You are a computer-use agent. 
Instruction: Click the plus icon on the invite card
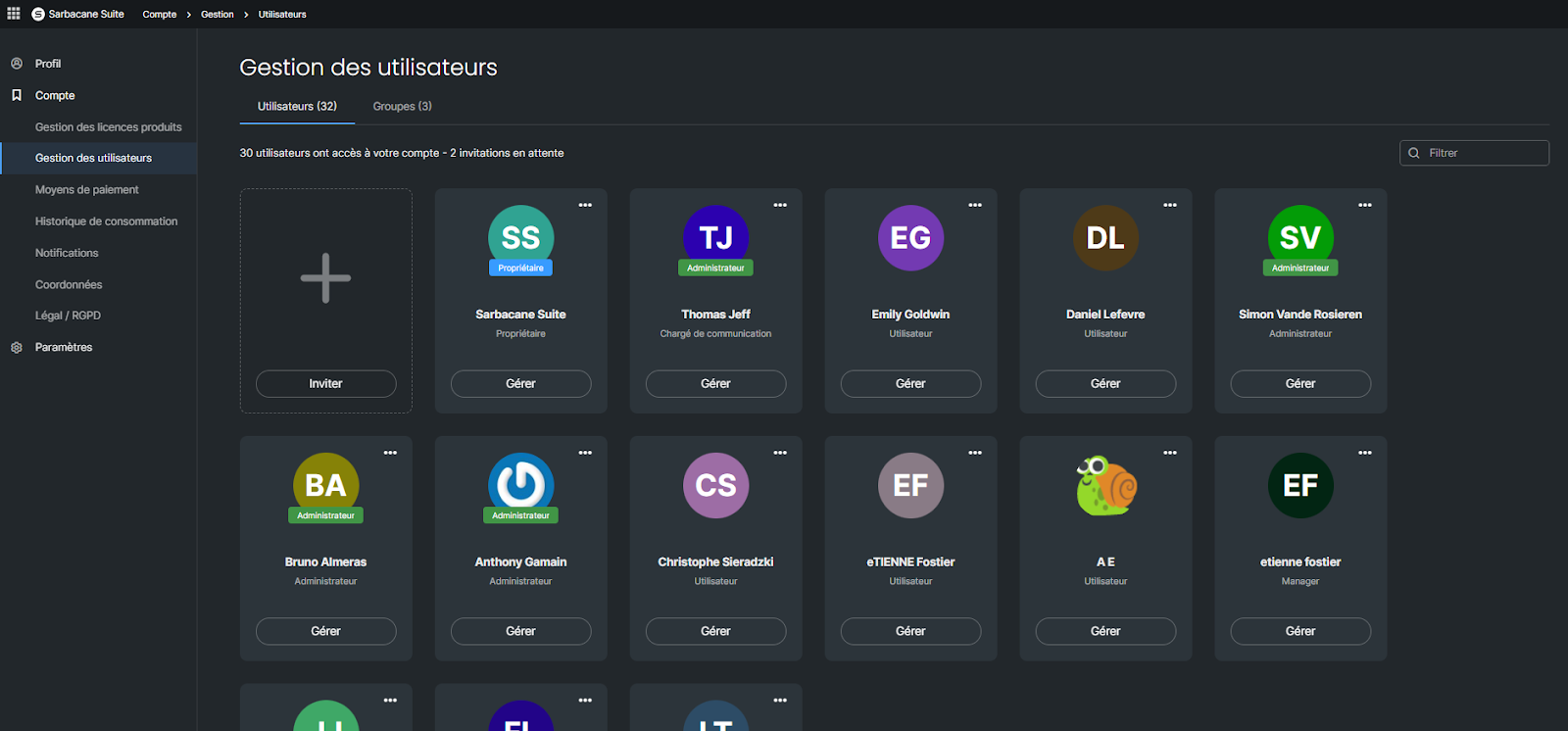pos(325,278)
